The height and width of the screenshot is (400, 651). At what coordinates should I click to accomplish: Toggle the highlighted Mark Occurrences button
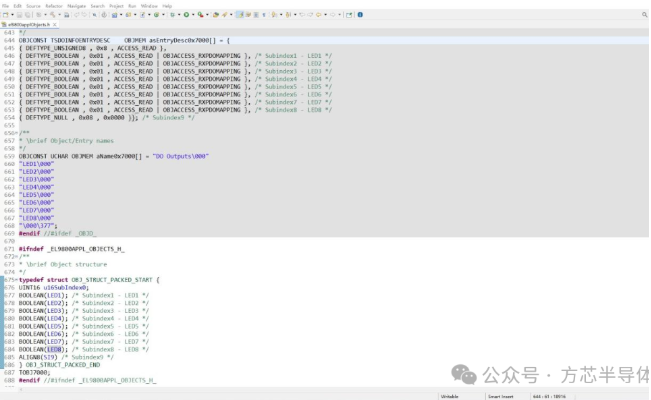(239, 15)
